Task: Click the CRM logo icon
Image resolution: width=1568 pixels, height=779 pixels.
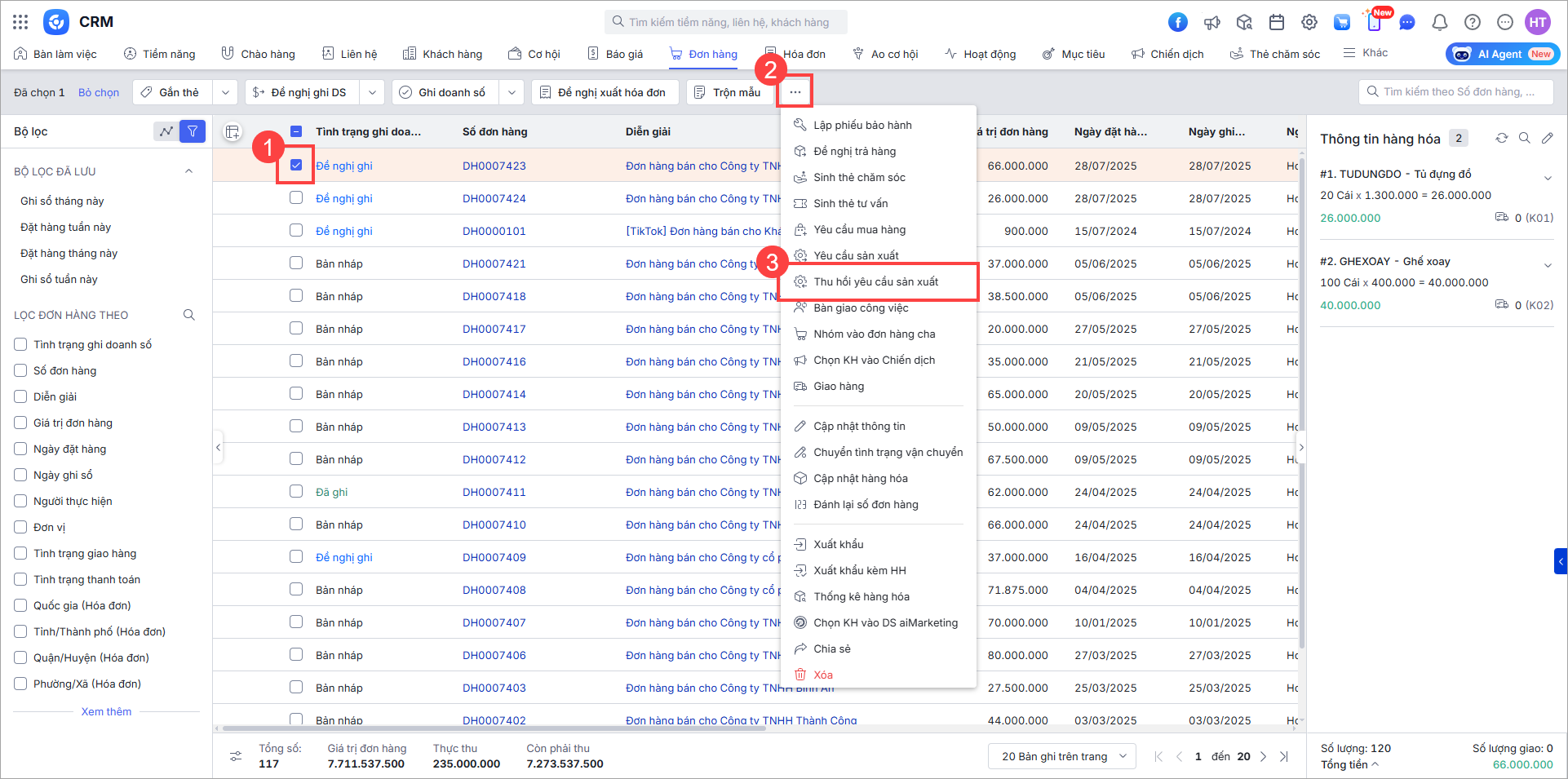Action: 56,22
